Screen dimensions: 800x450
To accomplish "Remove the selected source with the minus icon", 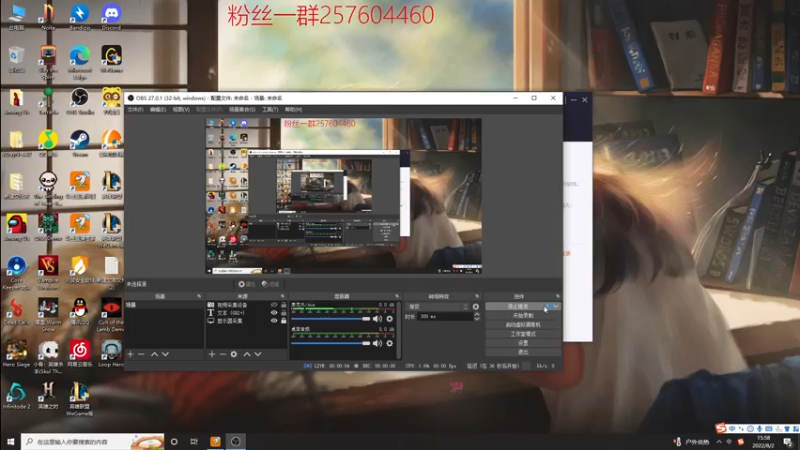I will point(222,354).
